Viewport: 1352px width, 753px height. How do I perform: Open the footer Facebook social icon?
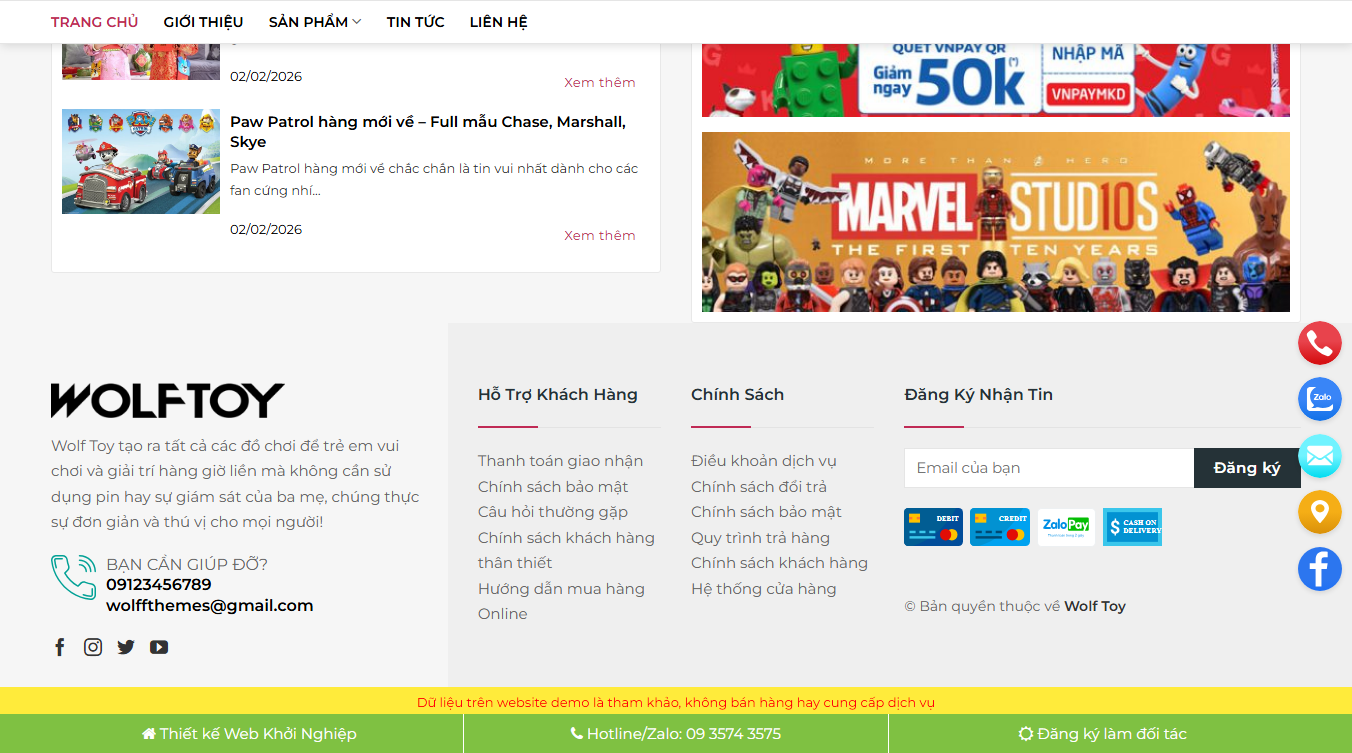[60, 647]
